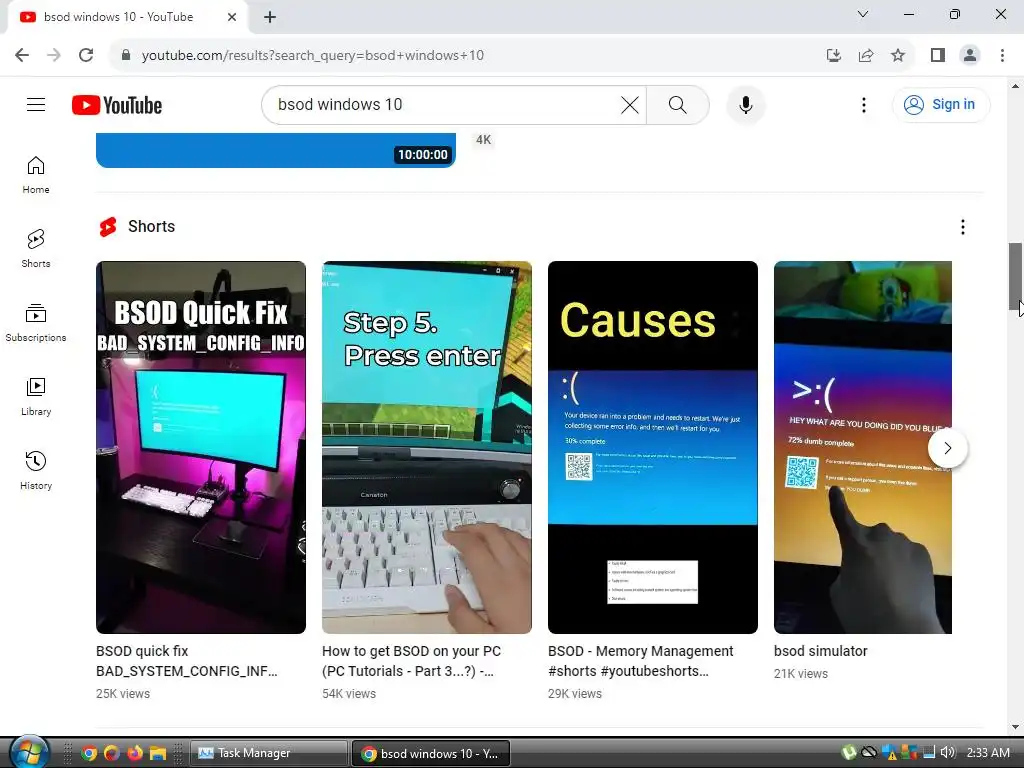Open Shorts in the left sidebar
1024x768 pixels.
[x=36, y=249]
